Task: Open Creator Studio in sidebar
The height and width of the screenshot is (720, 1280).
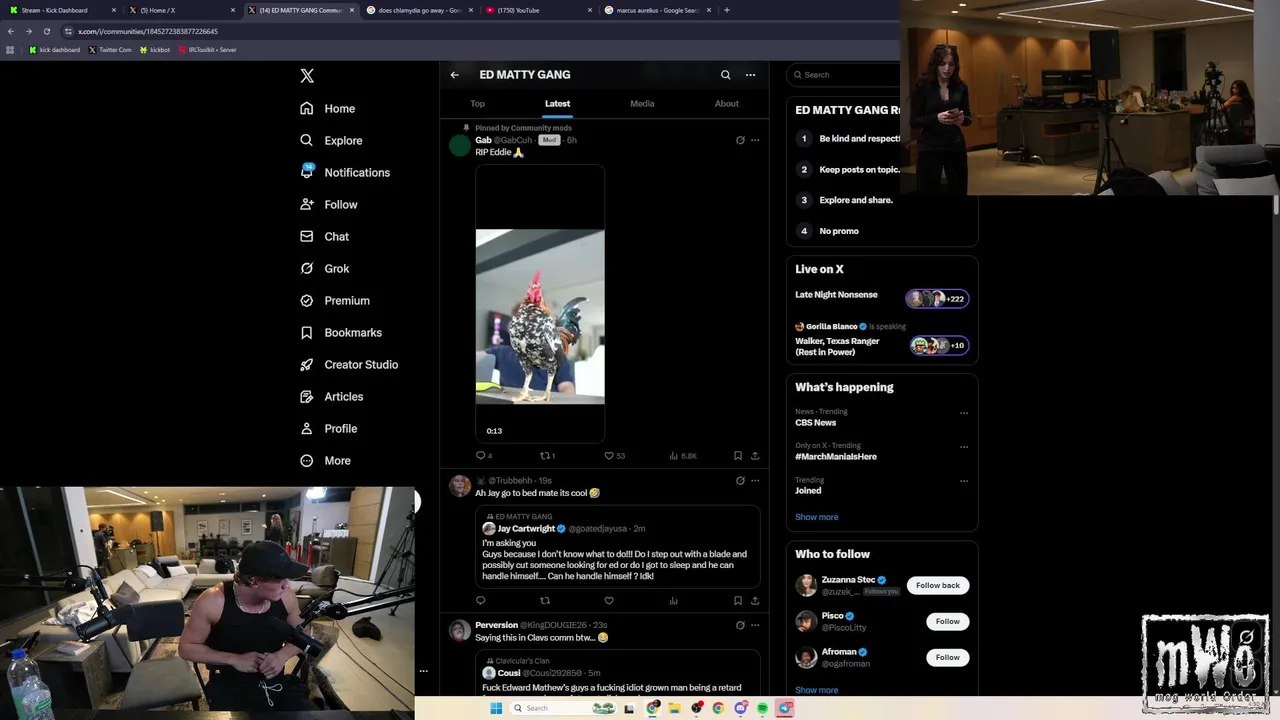Action: point(349,364)
